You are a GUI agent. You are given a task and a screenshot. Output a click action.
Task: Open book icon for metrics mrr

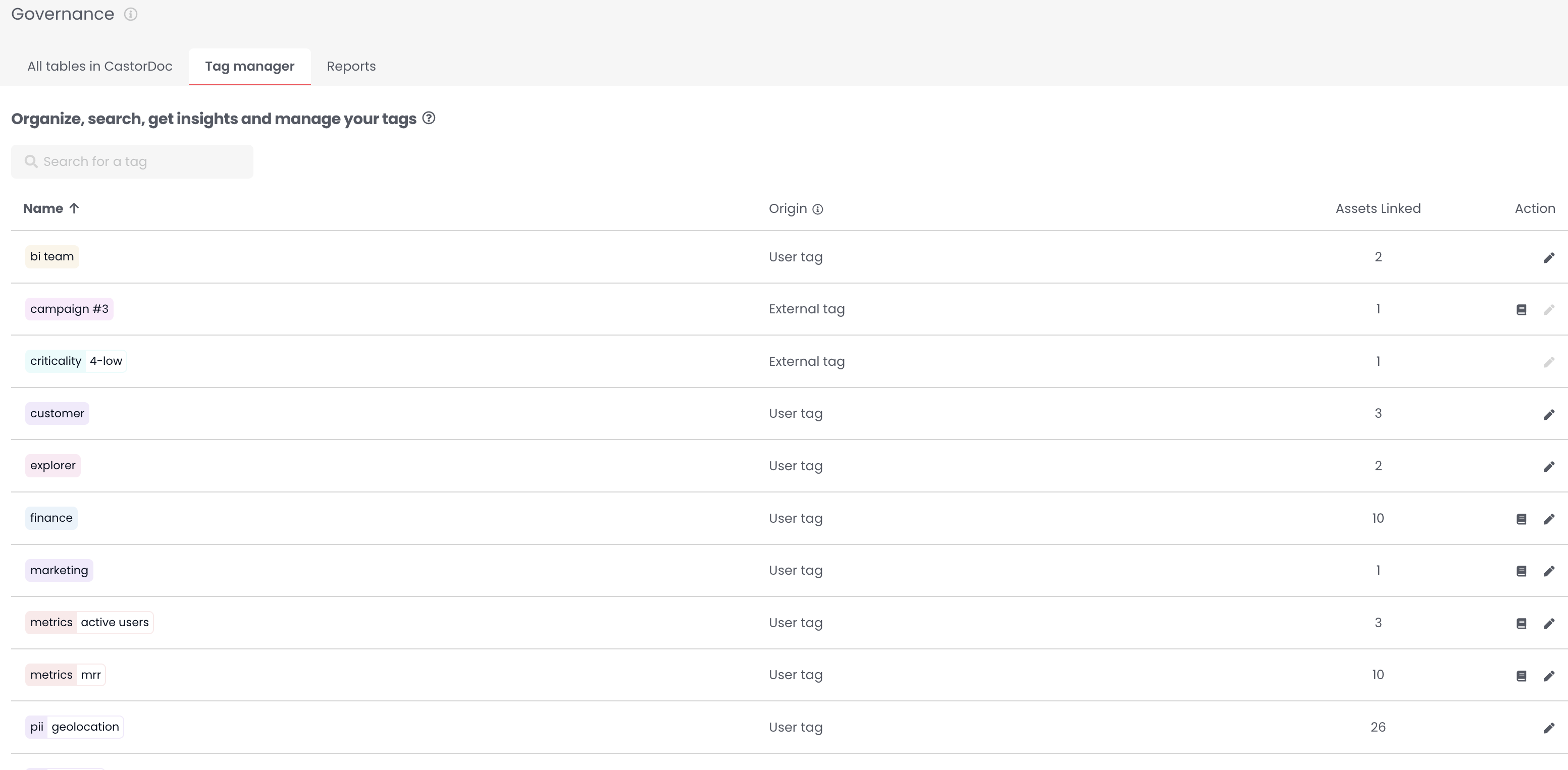1521,676
